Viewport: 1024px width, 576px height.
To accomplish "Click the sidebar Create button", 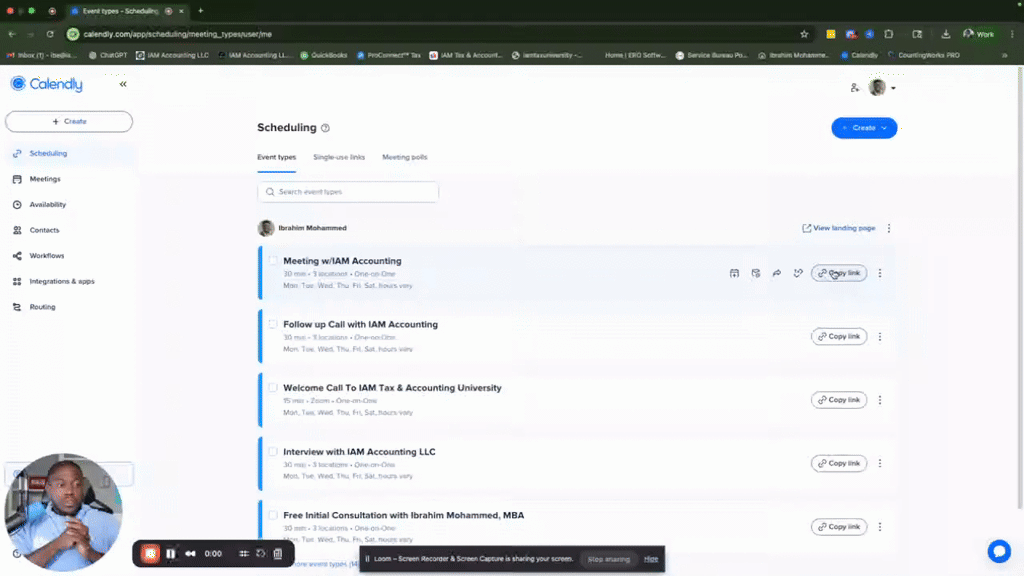I will pyautogui.click(x=69, y=121).
